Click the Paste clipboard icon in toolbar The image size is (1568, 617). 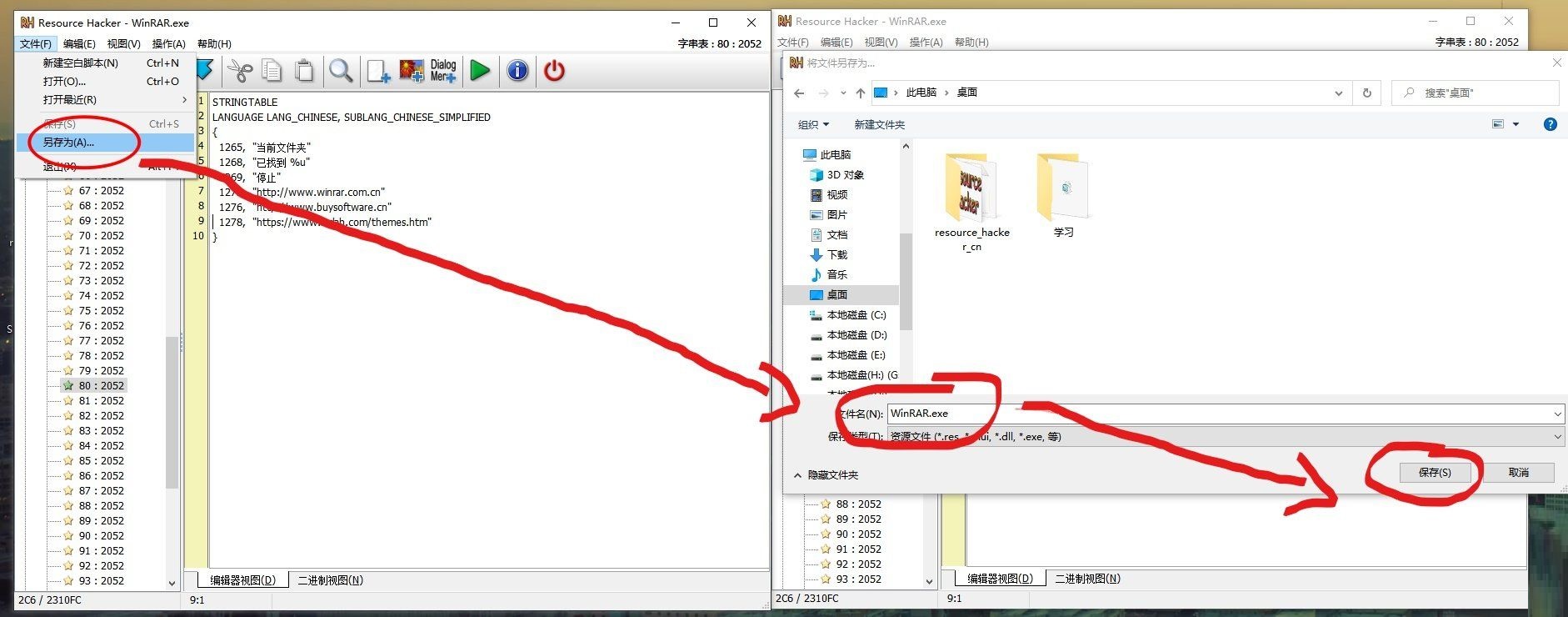[x=304, y=71]
